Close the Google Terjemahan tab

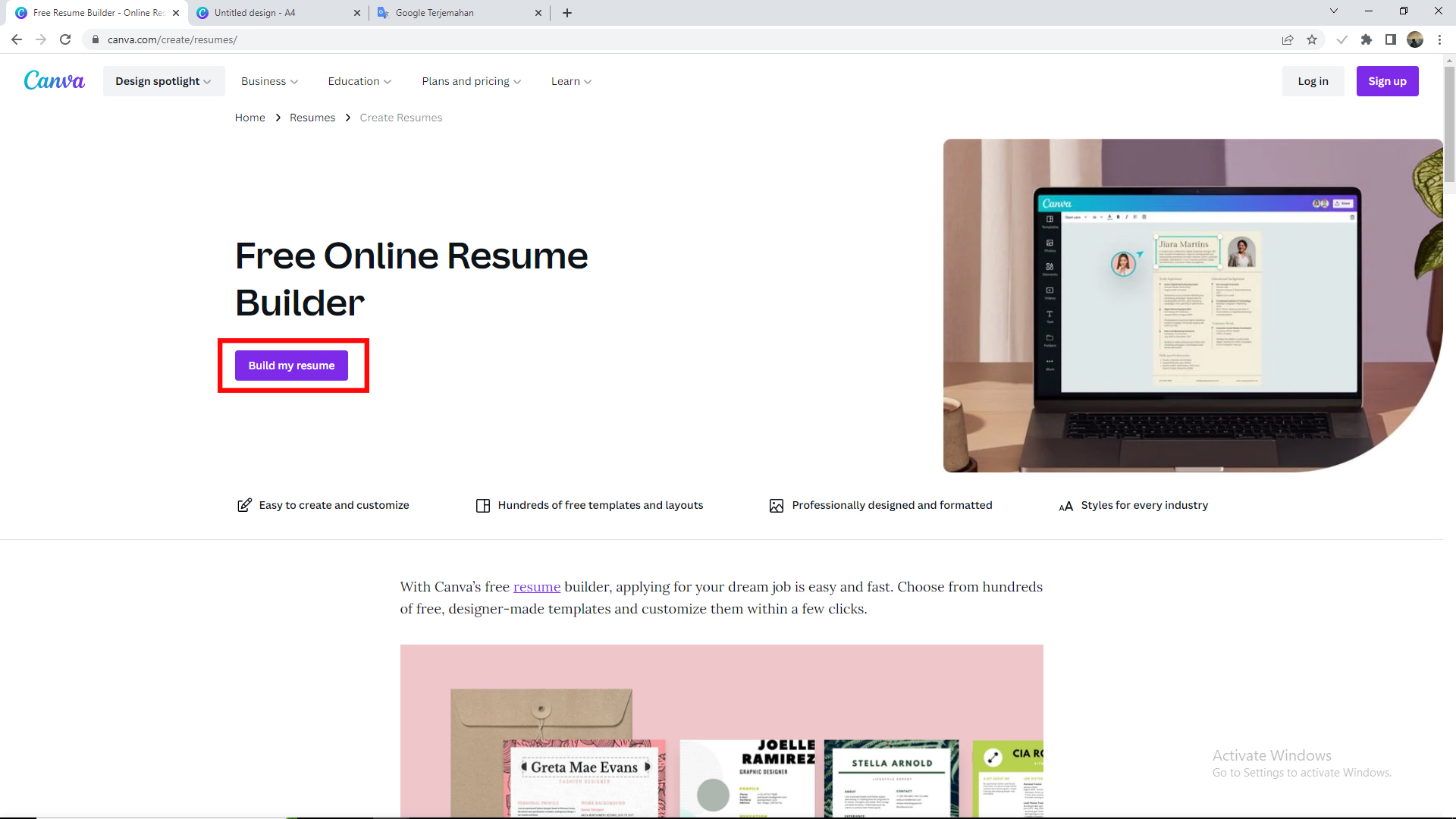click(x=538, y=13)
